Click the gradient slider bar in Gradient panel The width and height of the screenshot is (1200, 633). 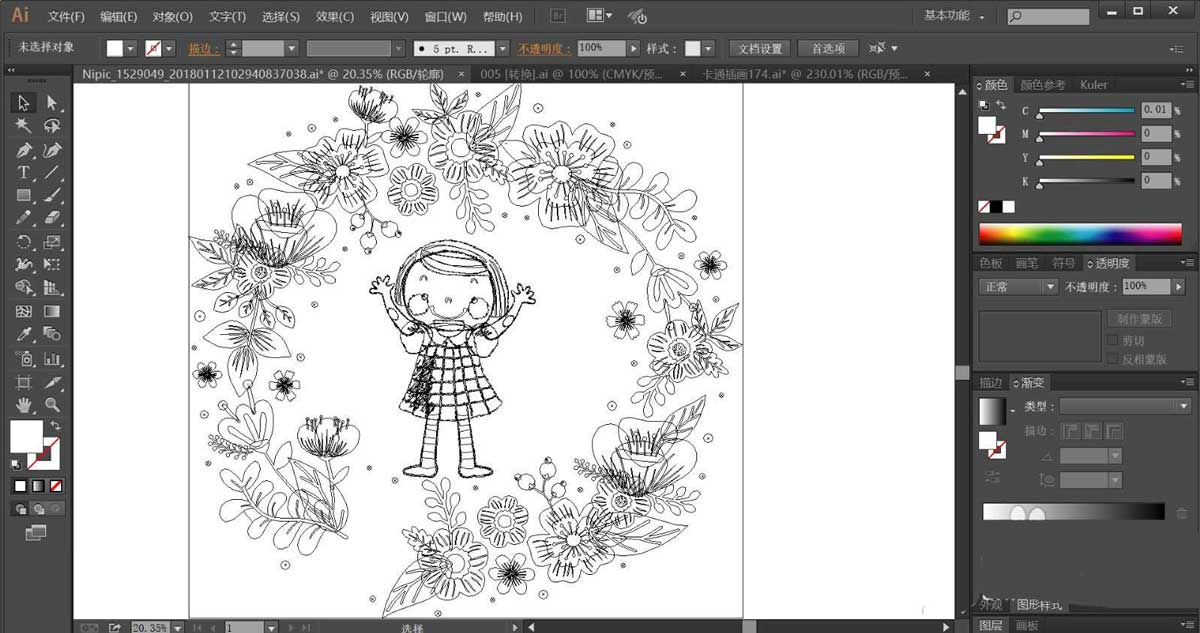click(1073, 512)
